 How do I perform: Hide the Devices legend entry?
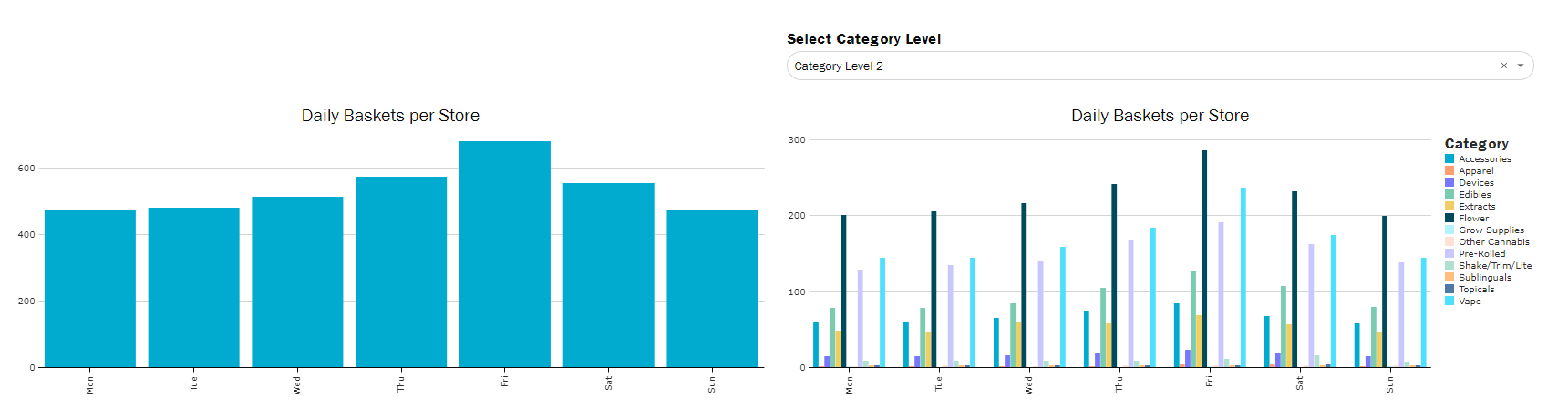[1475, 182]
